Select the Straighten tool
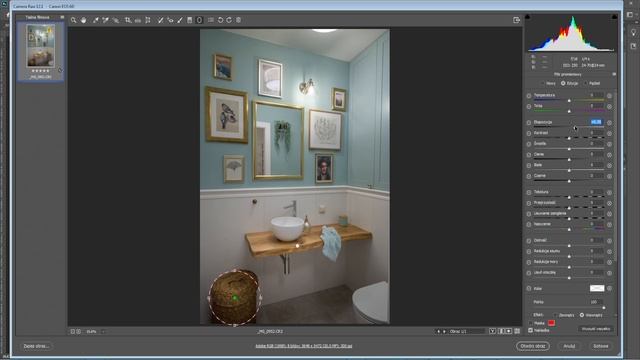This screenshot has width=640, height=360. pyautogui.click(x=138, y=20)
